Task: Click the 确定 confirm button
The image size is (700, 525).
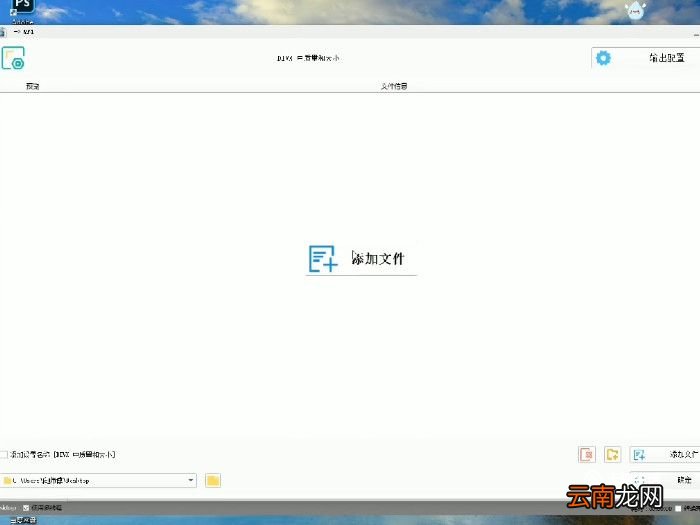Action: [665, 480]
